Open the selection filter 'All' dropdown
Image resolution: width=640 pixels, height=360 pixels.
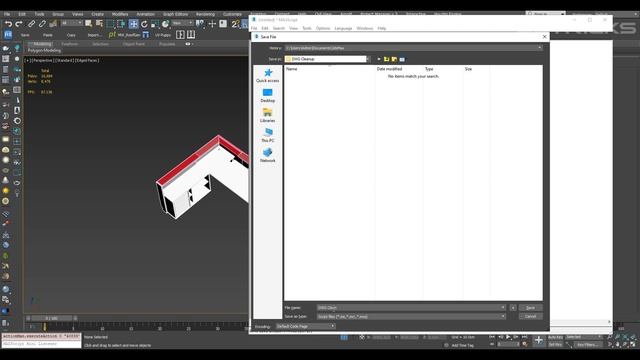tap(71, 23)
